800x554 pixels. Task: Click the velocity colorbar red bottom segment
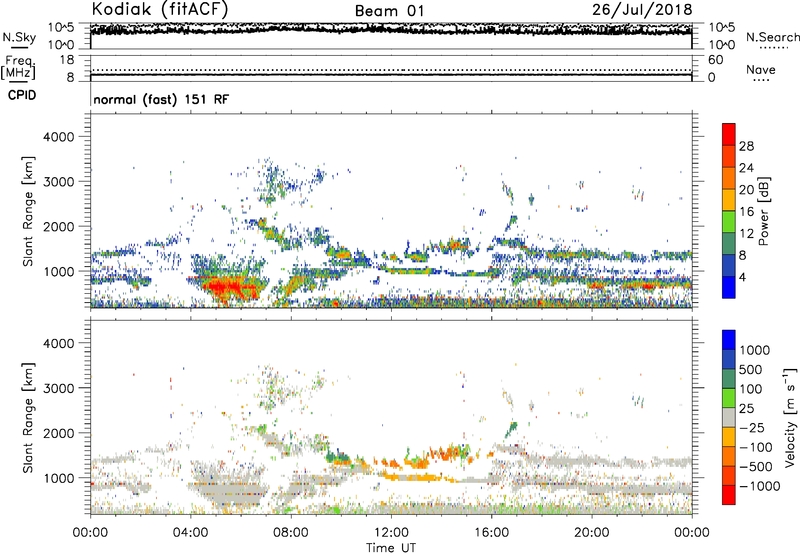pyautogui.click(x=729, y=495)
